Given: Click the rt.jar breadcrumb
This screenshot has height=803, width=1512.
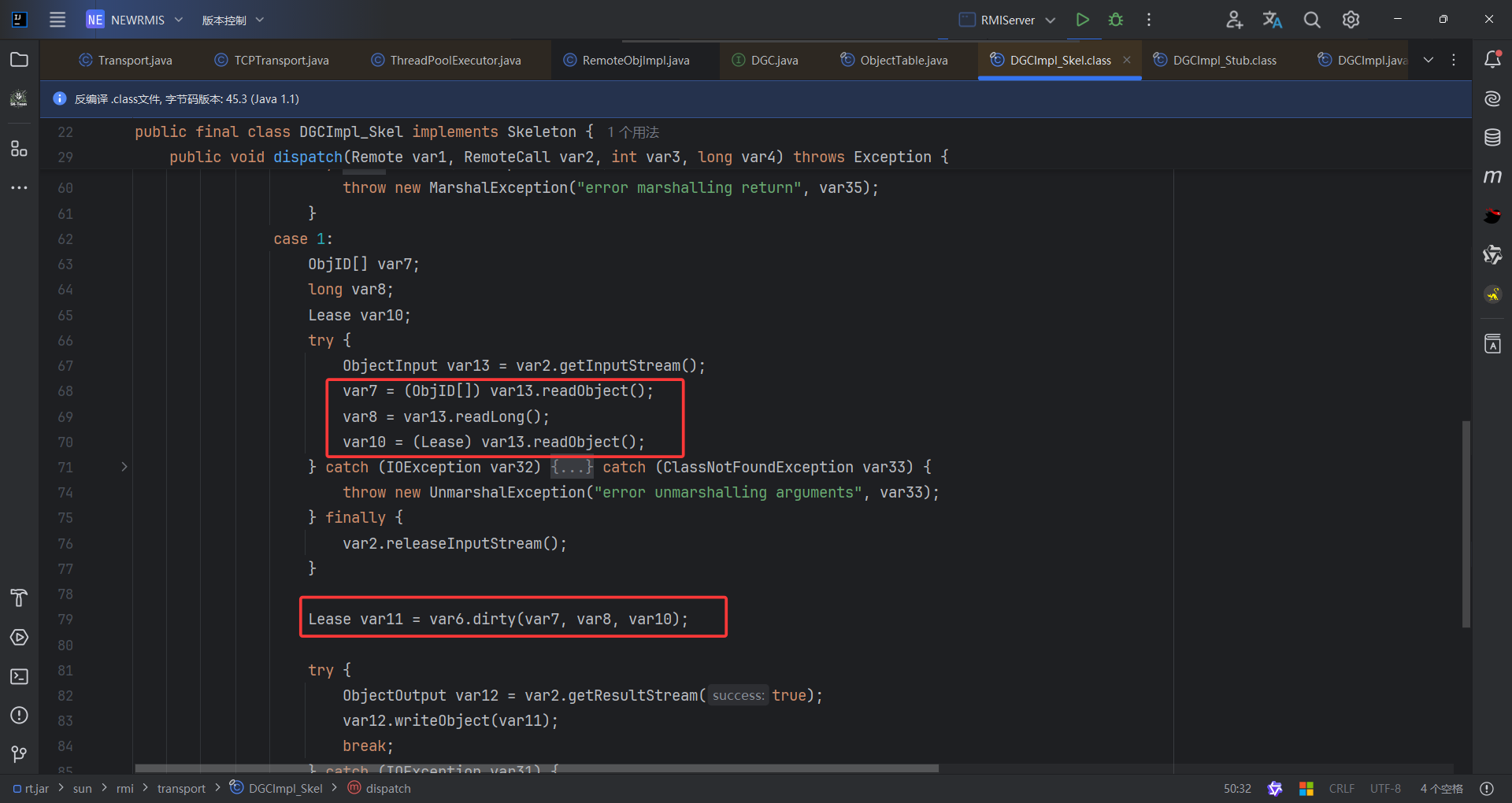Looking at the screenshot, I should coord(31,789).
